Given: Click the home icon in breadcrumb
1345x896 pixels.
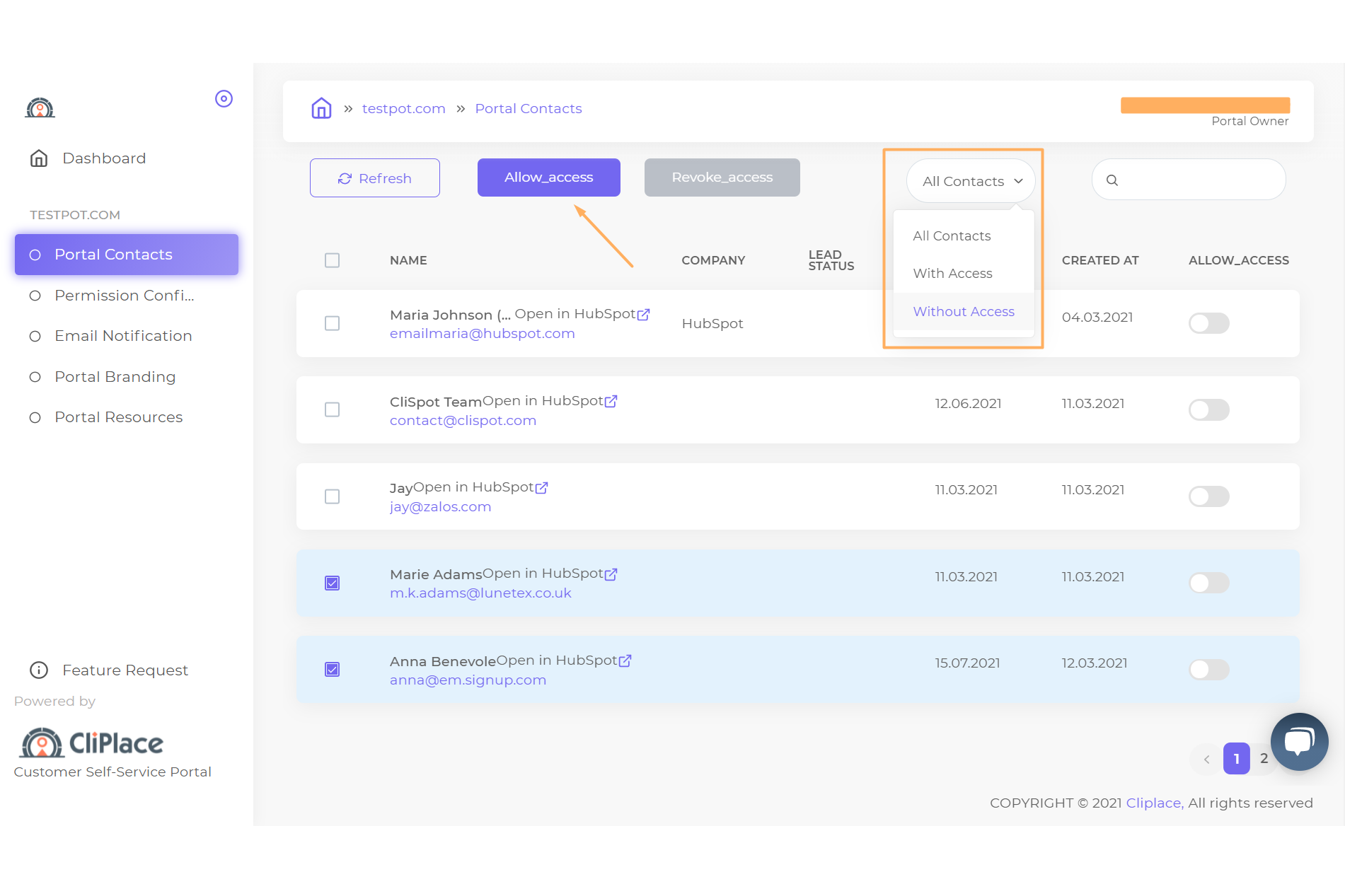Looking at the screenshot, I should point(321,108).
